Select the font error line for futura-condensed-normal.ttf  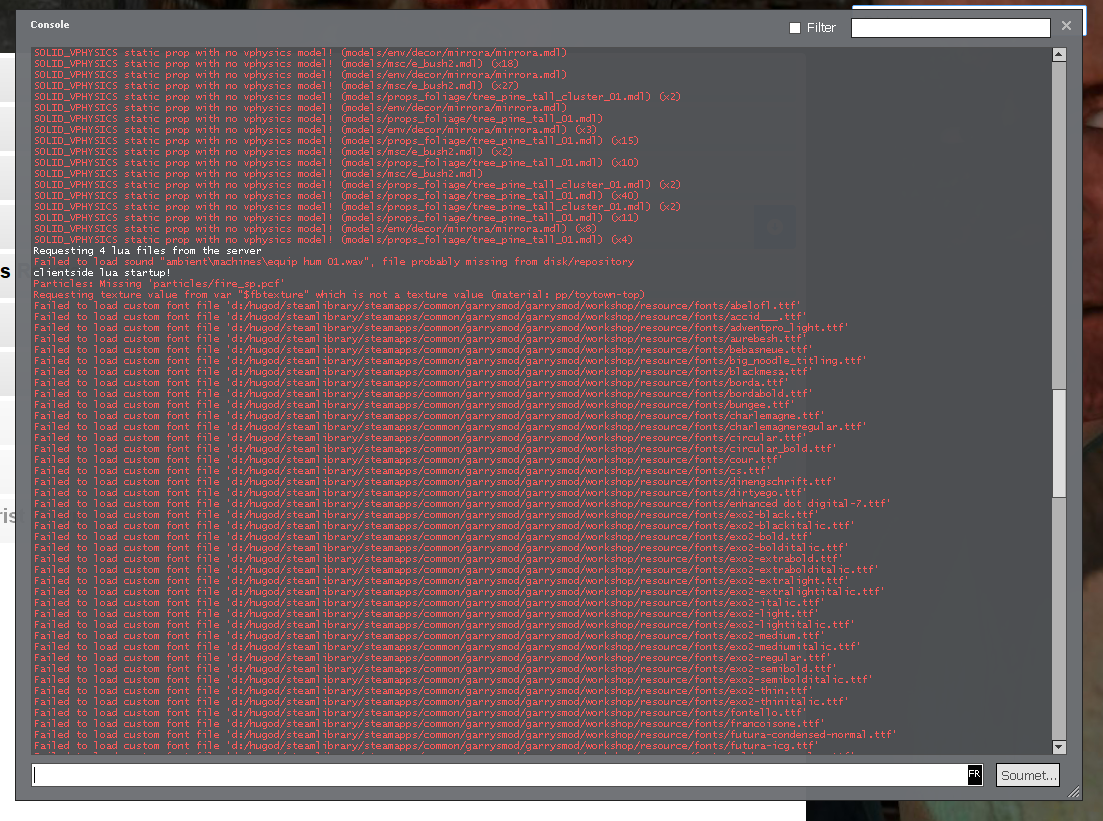pyautogui.click(x=465, y=734)
